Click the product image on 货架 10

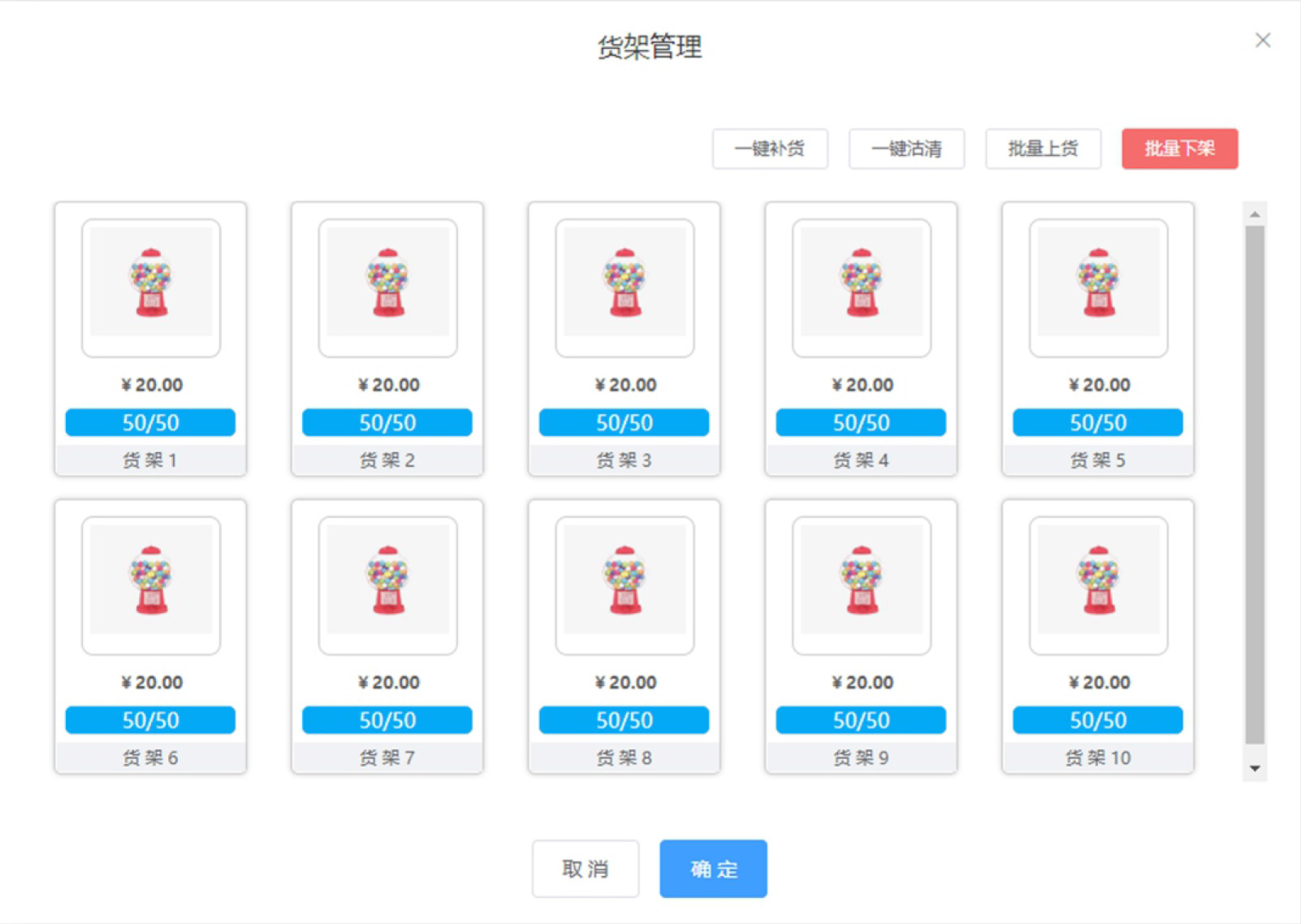coord(1098,581)
